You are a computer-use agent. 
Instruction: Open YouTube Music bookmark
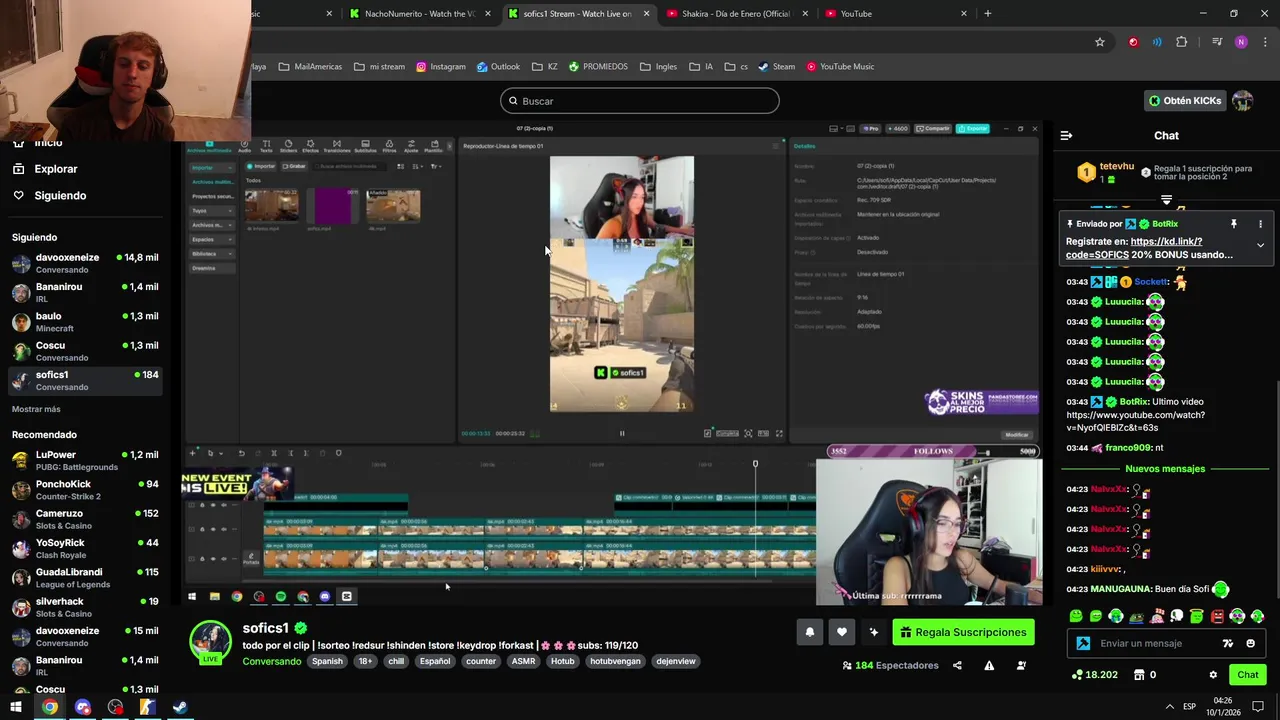click(x=840, y=67)
